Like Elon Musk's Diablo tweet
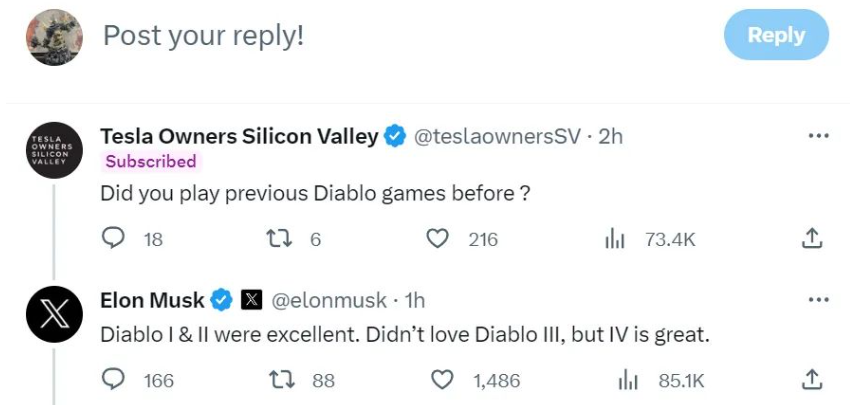This screenshot has width=850, height=405. (x=442, y=380)
